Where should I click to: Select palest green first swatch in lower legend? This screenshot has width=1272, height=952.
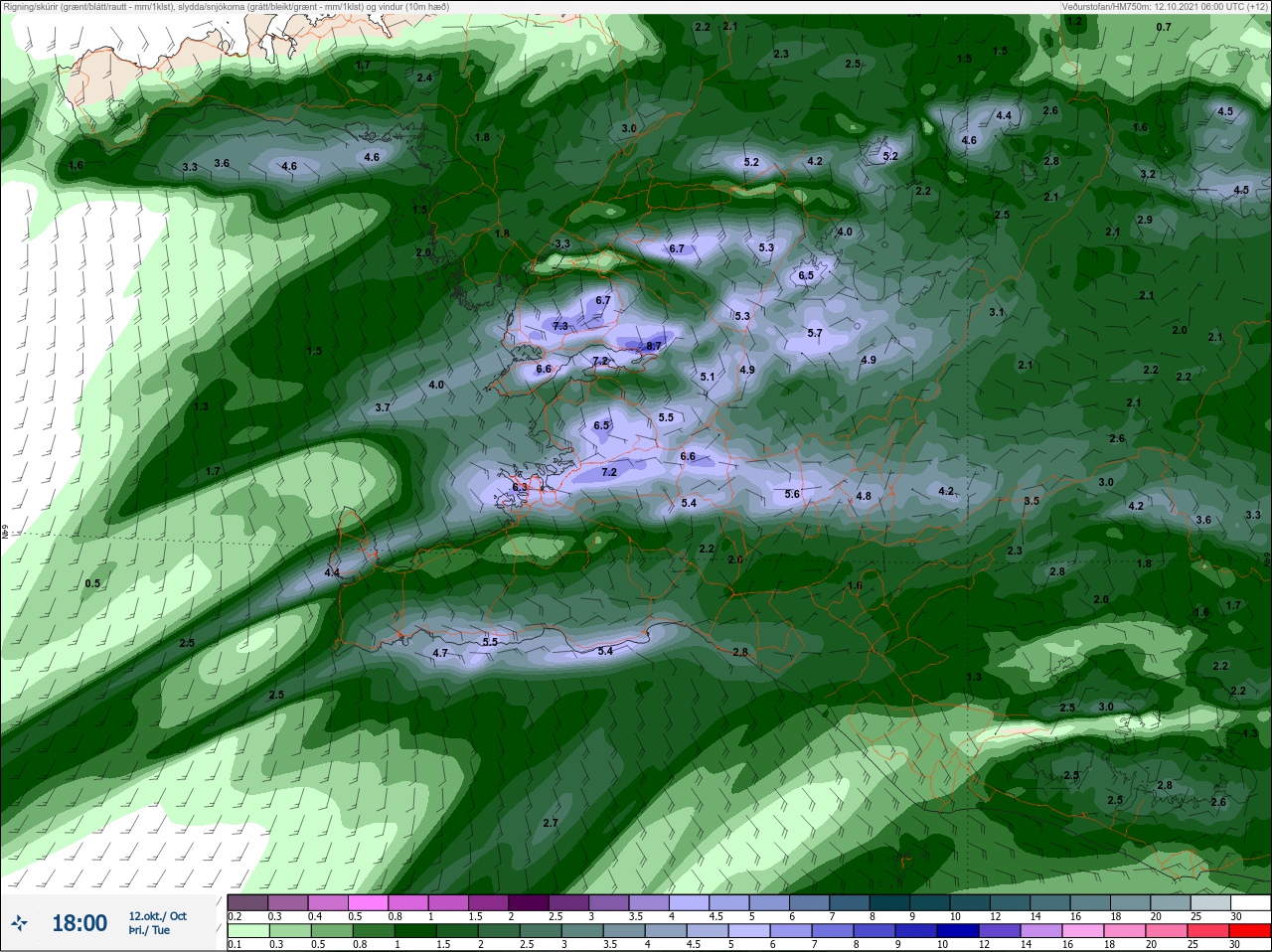[246, 932]
